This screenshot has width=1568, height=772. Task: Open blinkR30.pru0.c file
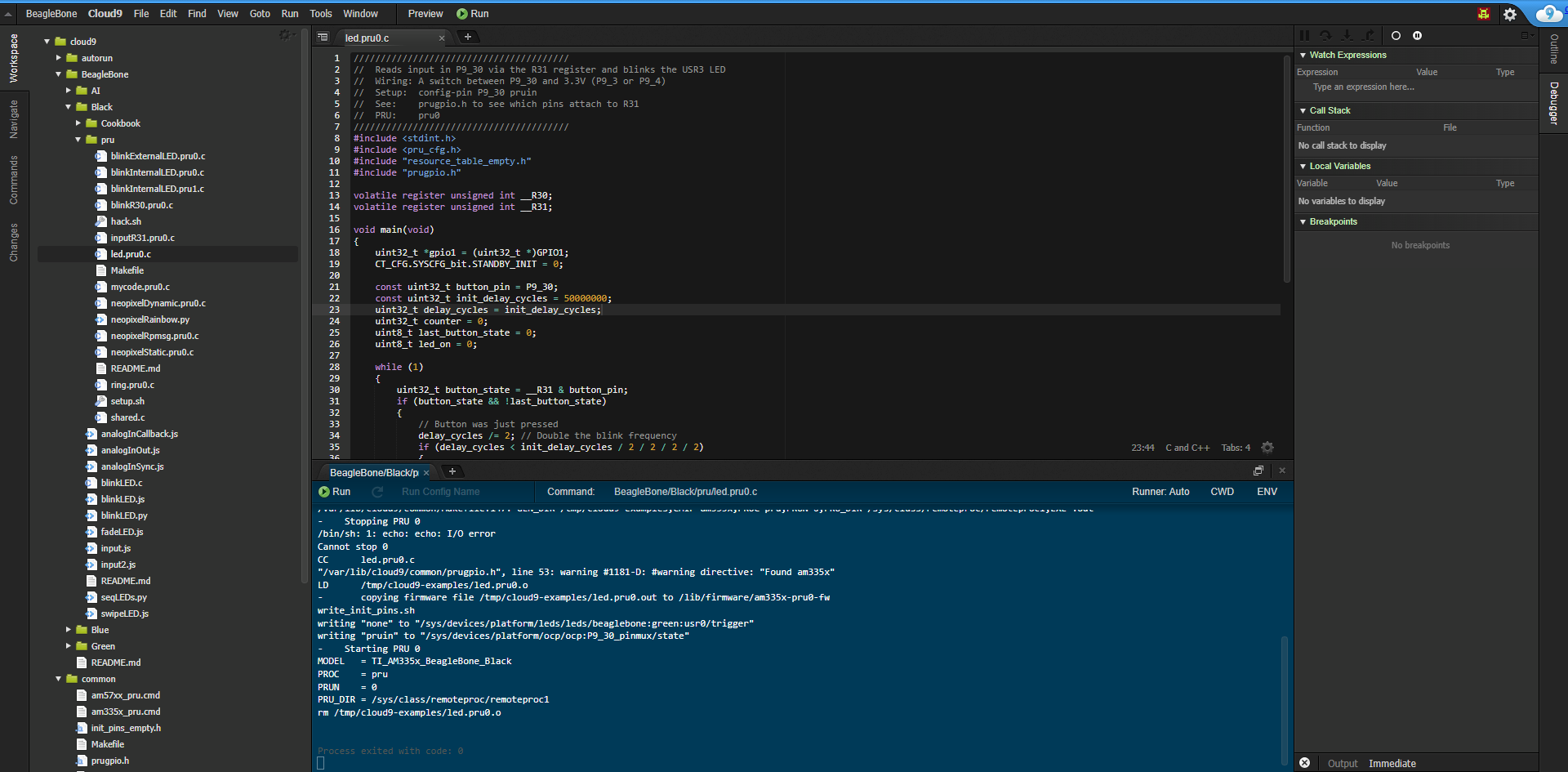[x=142, y=205]
